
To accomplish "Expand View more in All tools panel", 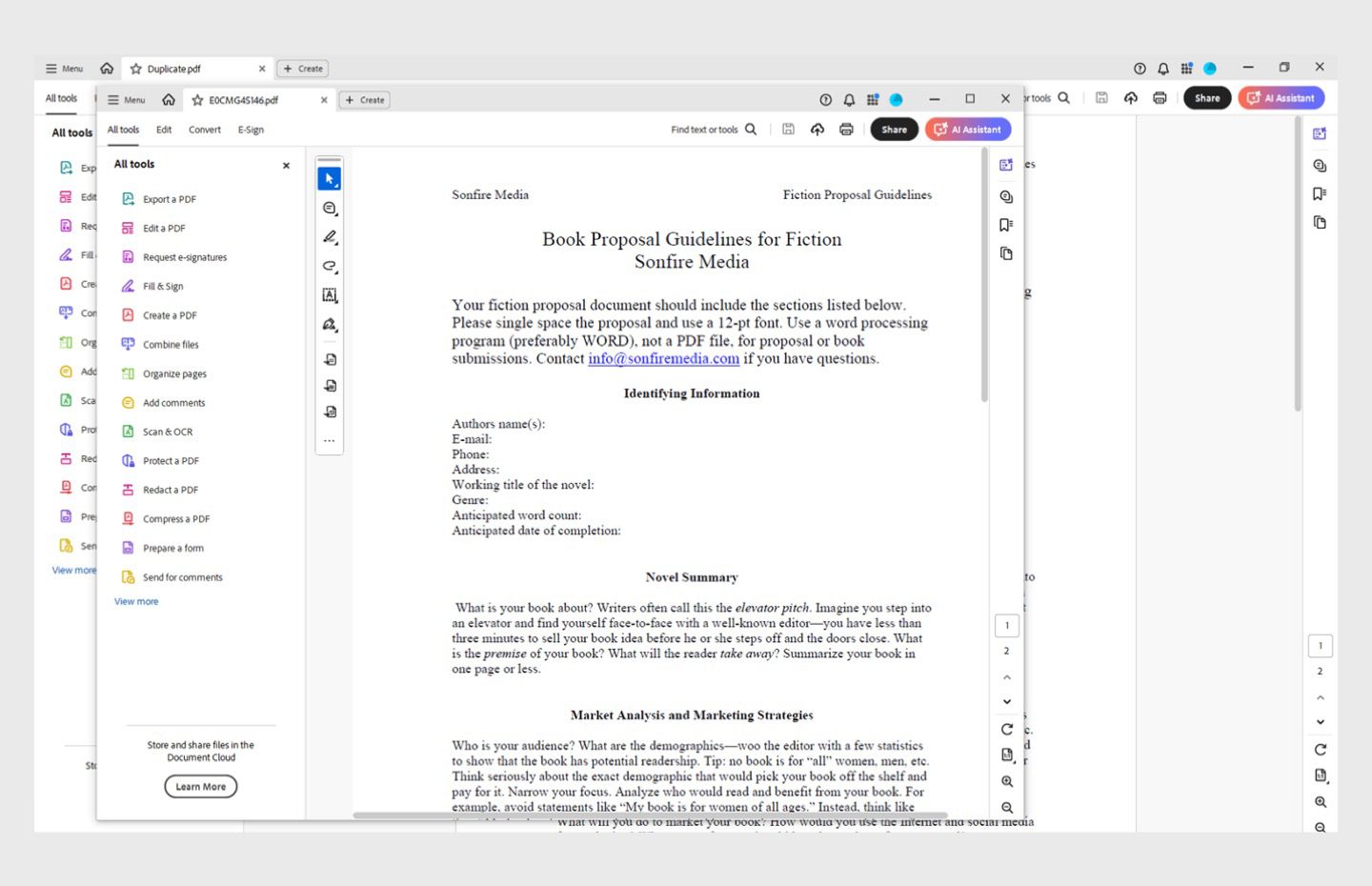I will coord(135,601).
